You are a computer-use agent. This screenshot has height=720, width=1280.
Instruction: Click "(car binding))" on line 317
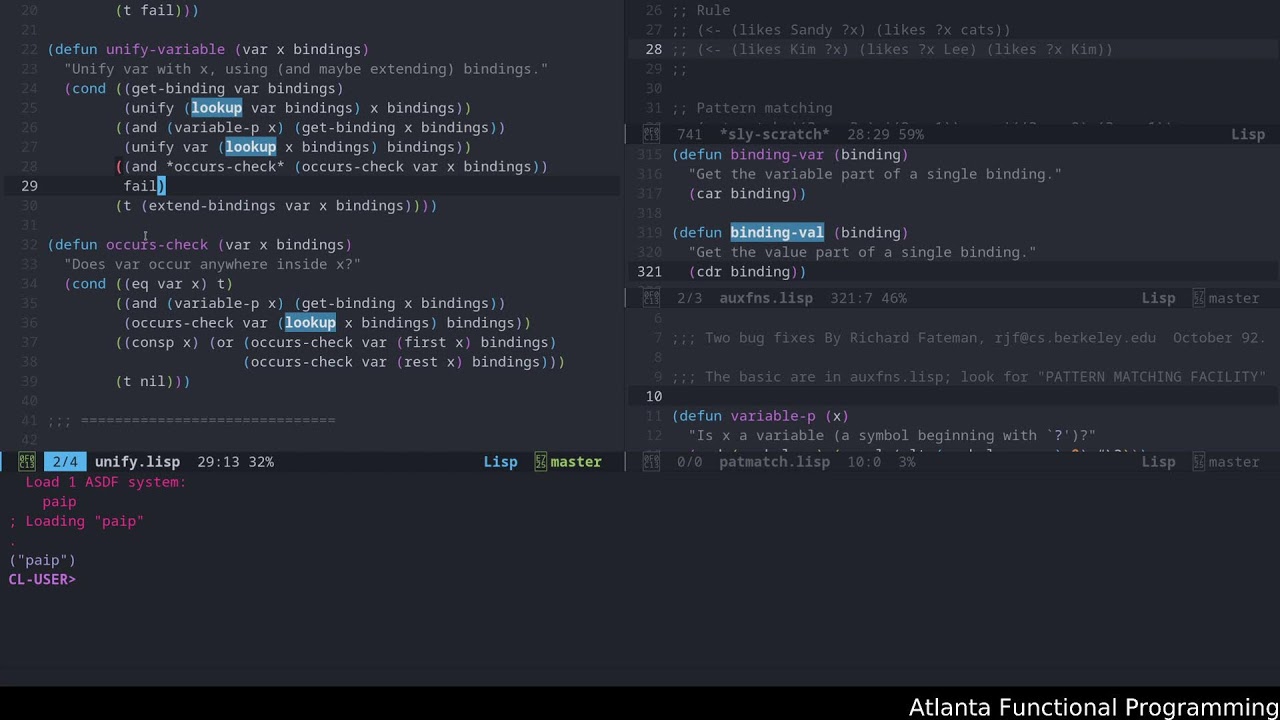748,193
